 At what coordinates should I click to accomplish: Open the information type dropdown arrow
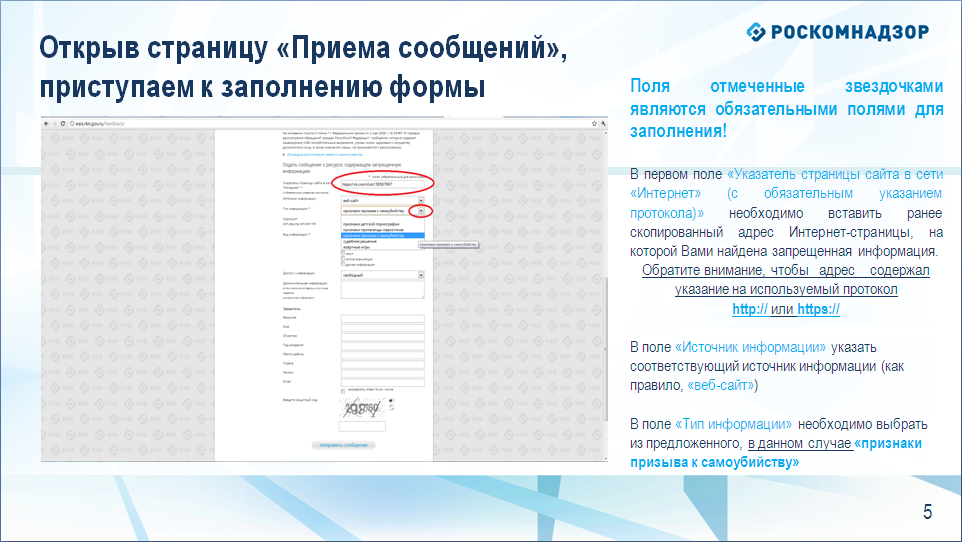coord(421,211)
